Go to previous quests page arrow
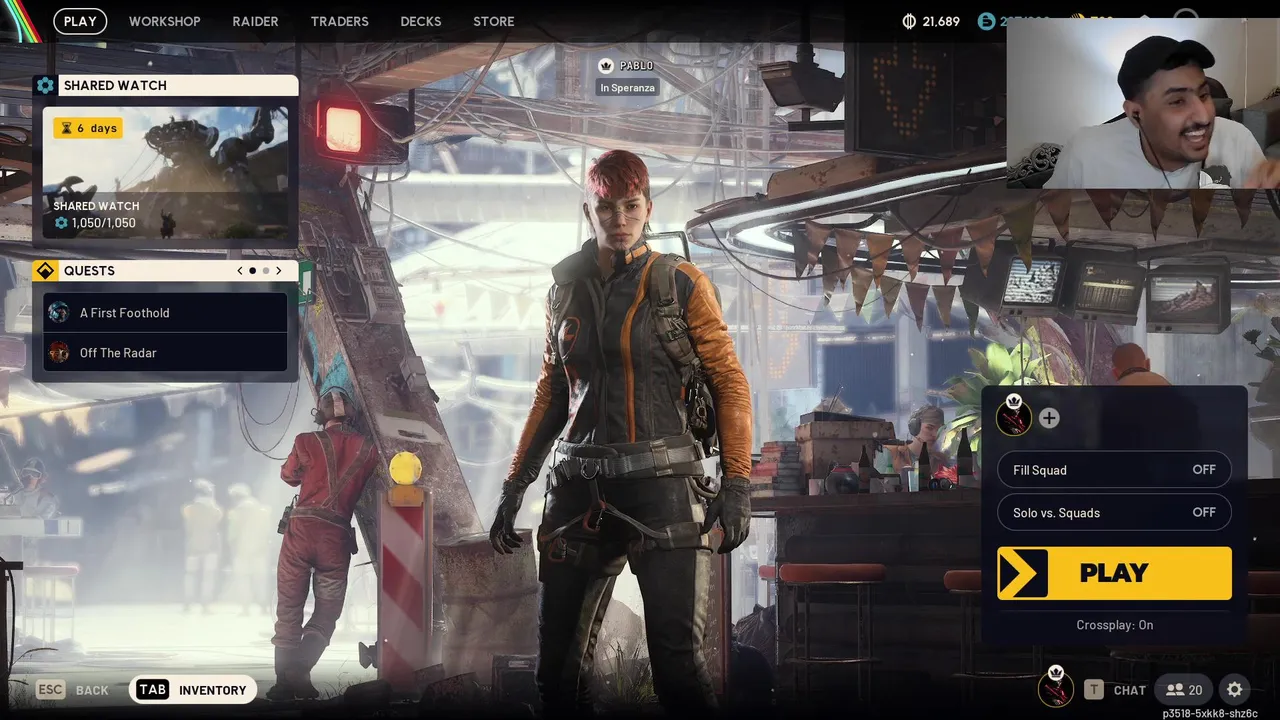 (x=240, y=271)
